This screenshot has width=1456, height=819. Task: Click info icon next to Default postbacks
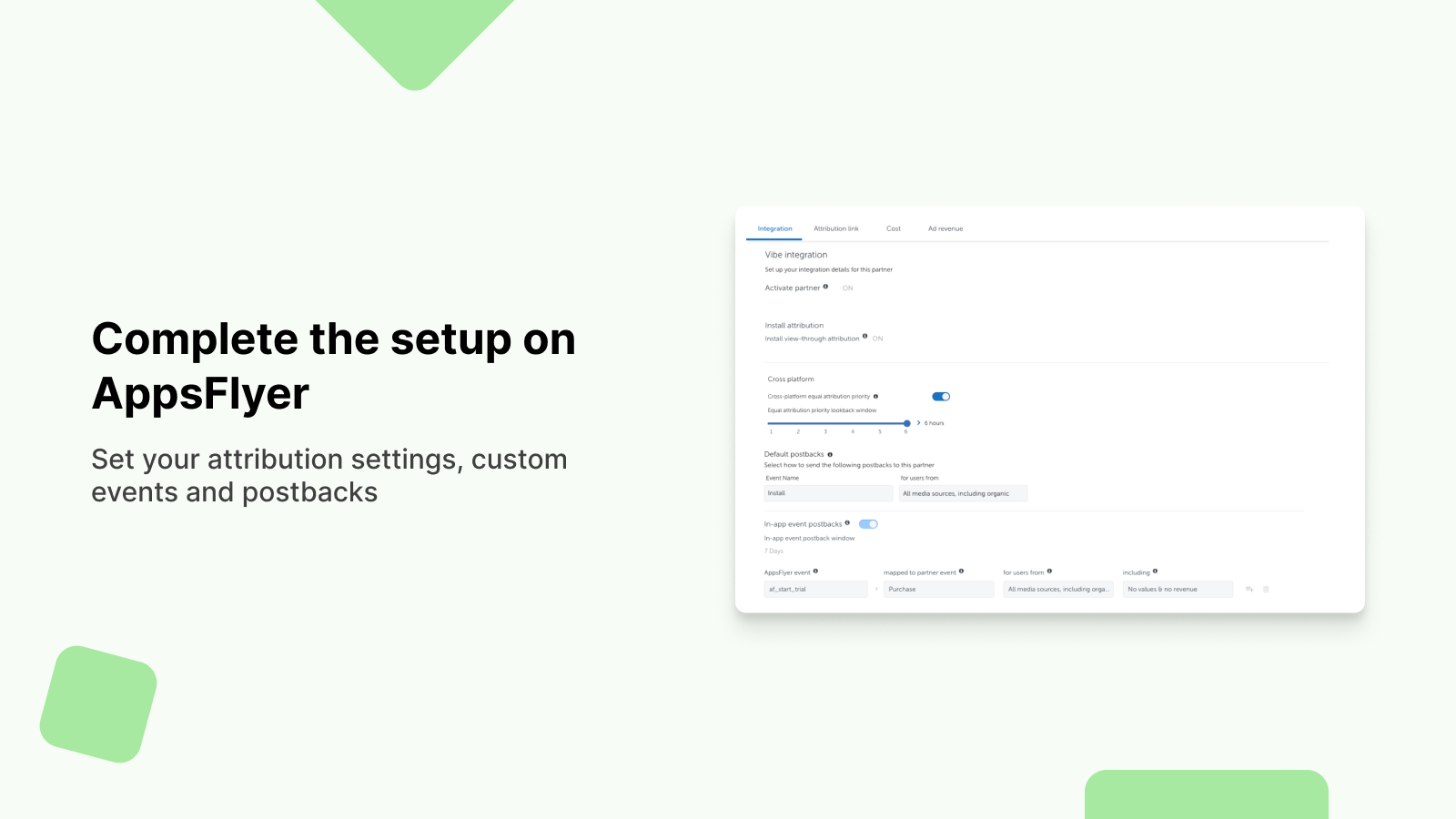pyautogui.click(x=830, y=454)
